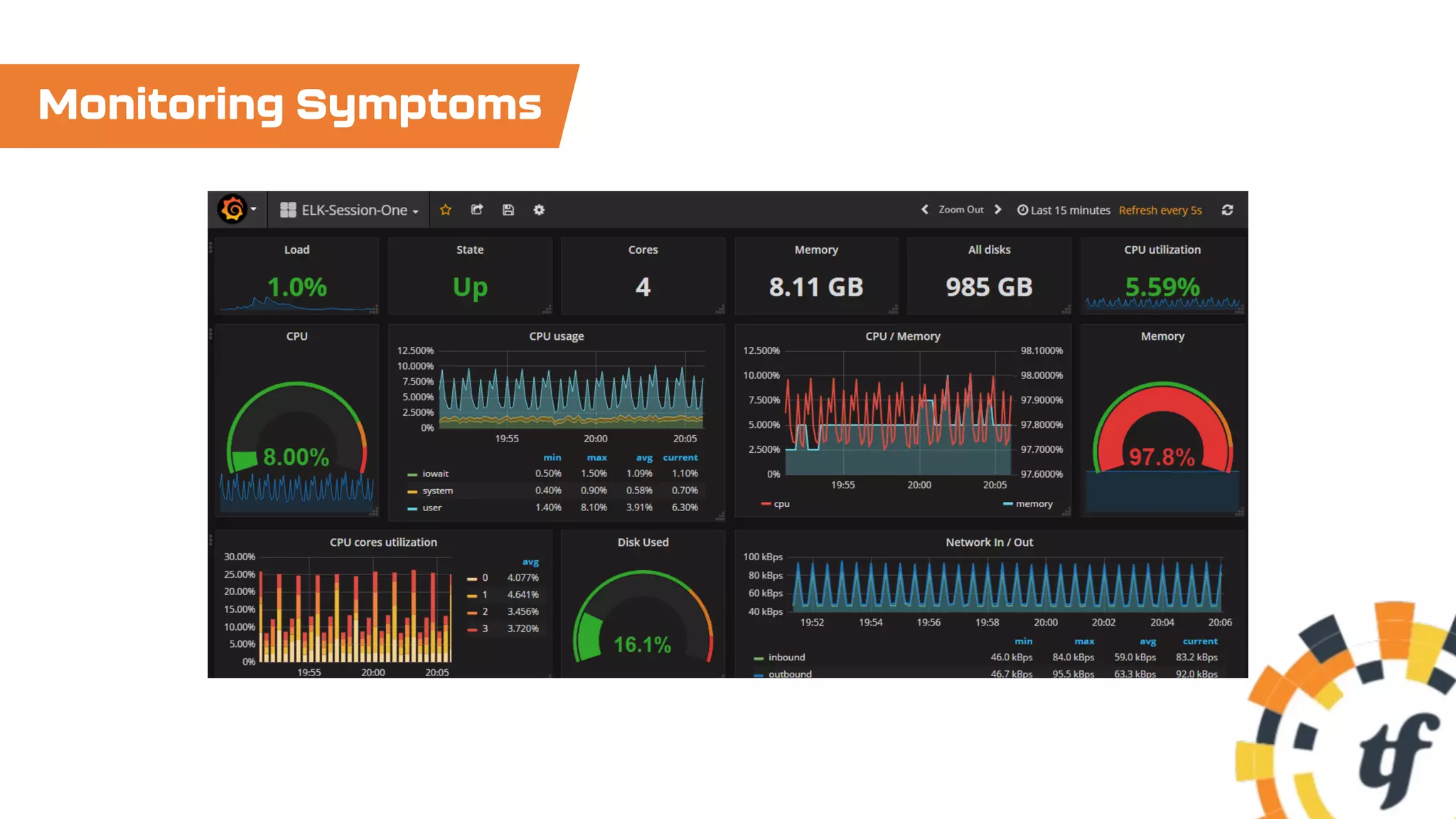
Task: Open the Memory 8.11 GB panel title
Action: click(x=816, y=250)
